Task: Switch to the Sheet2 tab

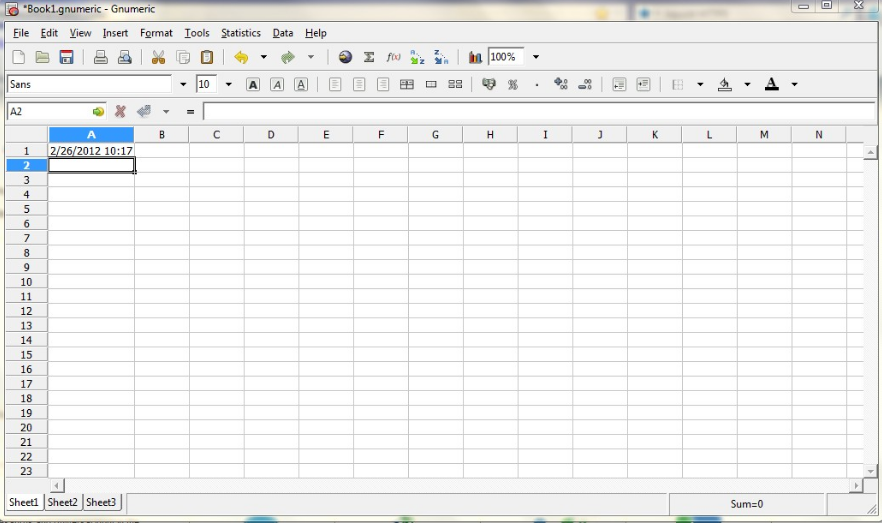Action: tap(62, 502)
